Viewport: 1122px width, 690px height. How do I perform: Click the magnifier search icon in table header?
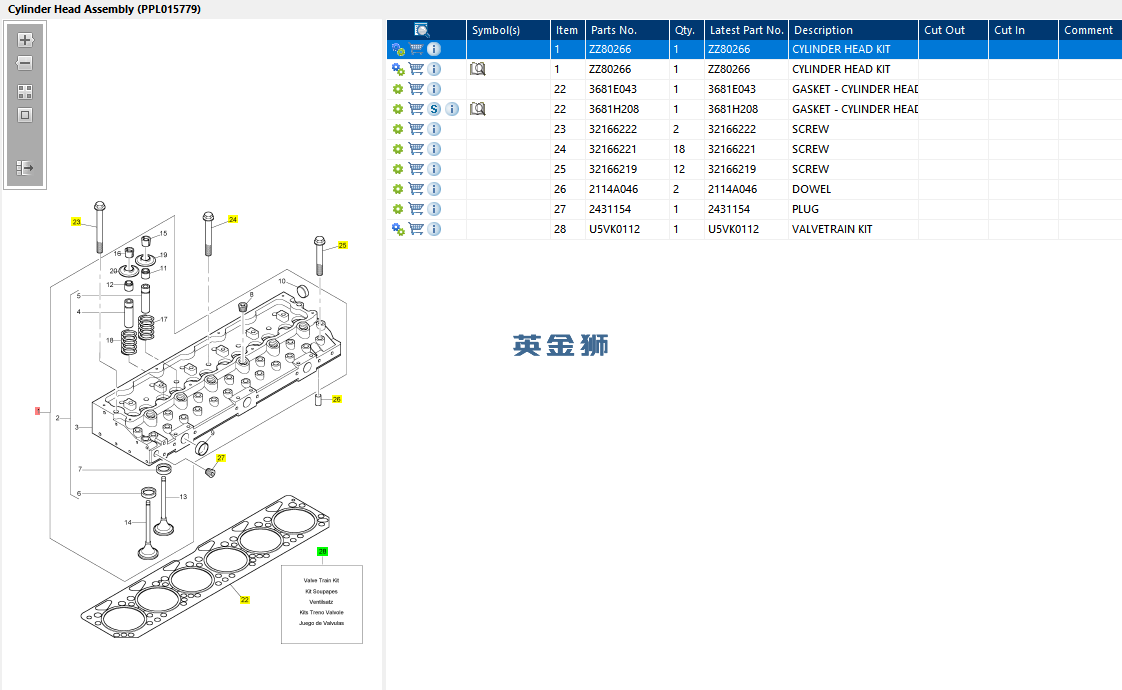click(x=421, y=30)
